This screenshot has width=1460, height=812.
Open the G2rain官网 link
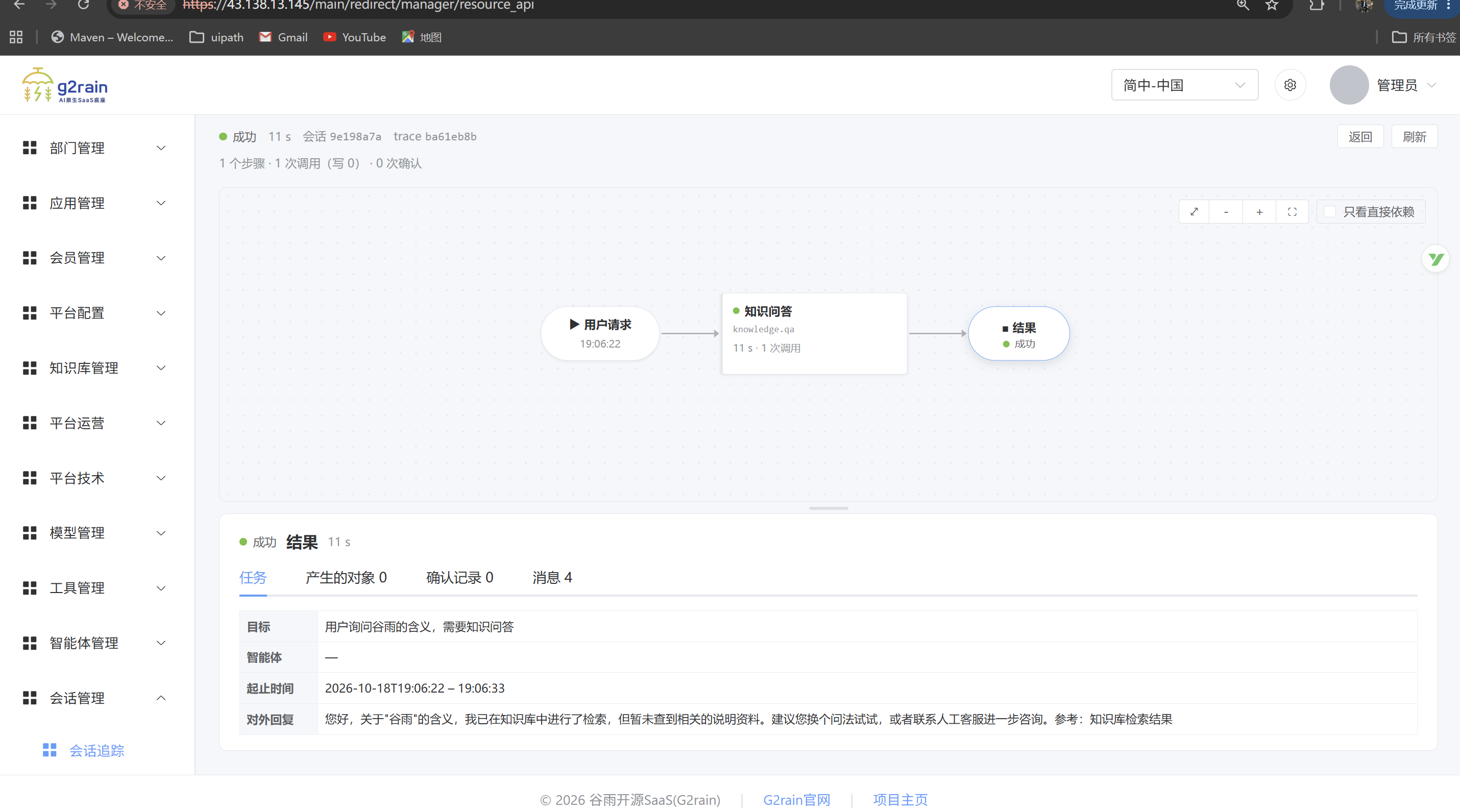(x=797, y=800)
